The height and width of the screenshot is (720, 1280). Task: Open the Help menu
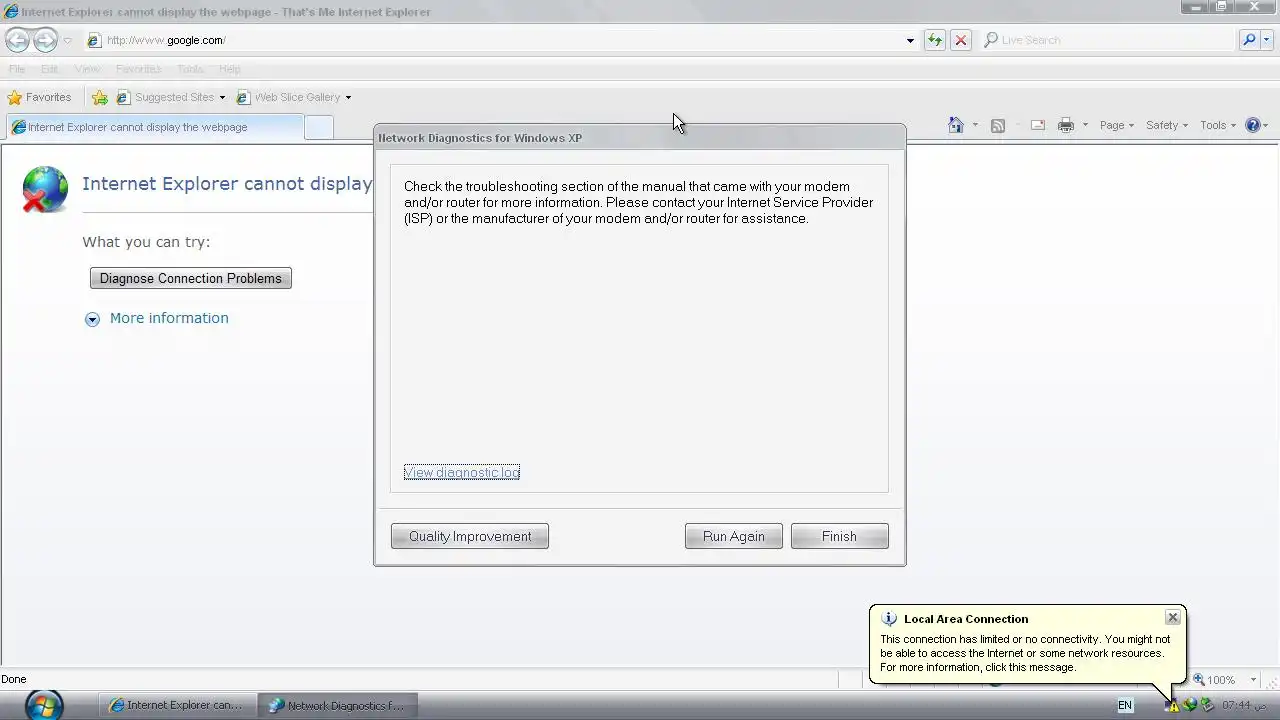pyautogui.click(x=229, y=69)
